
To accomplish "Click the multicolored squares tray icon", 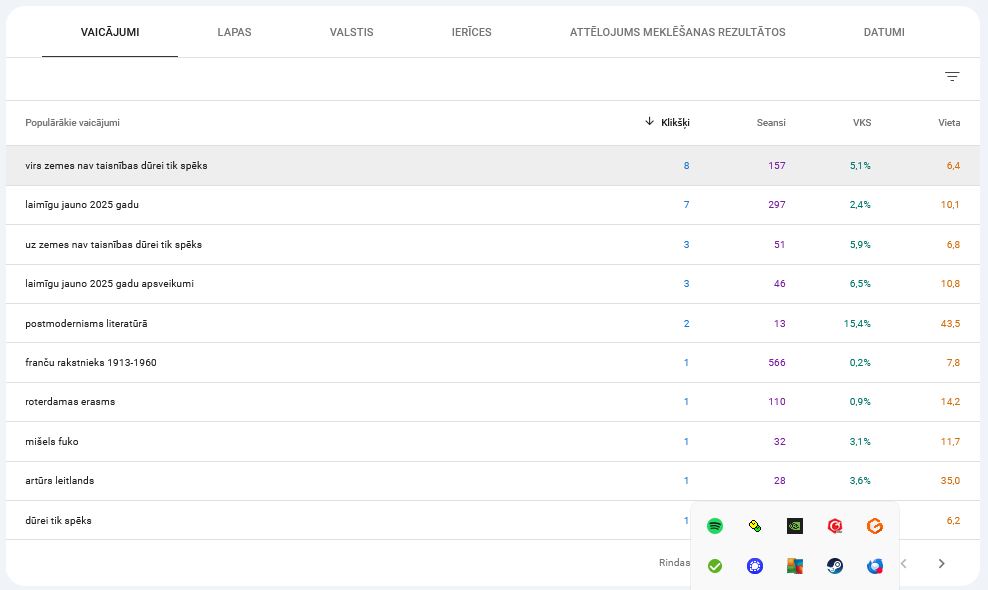I will (795, 566).
